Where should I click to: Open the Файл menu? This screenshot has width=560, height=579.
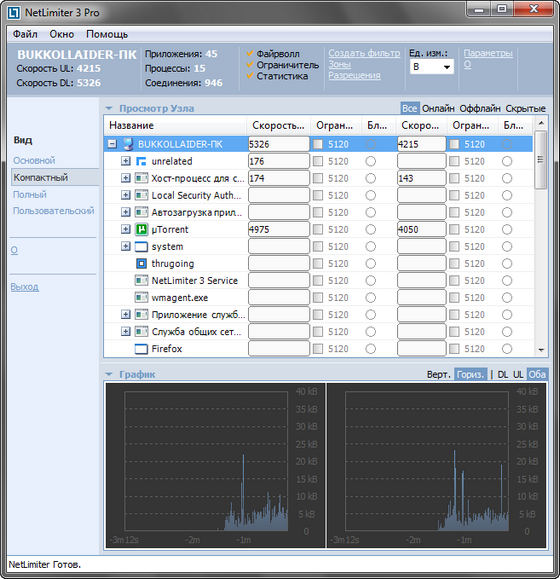click(25, 34)
